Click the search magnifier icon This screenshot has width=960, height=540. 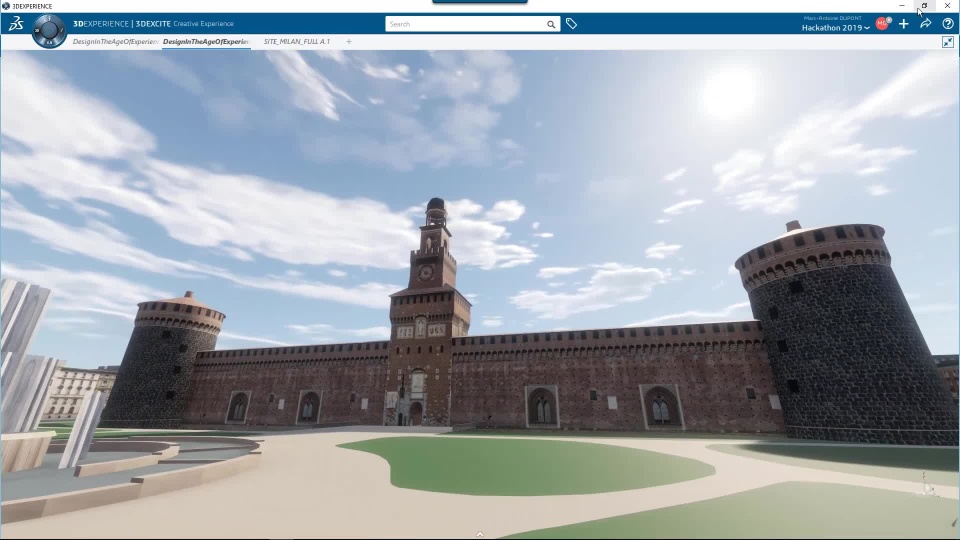[551, 24]
